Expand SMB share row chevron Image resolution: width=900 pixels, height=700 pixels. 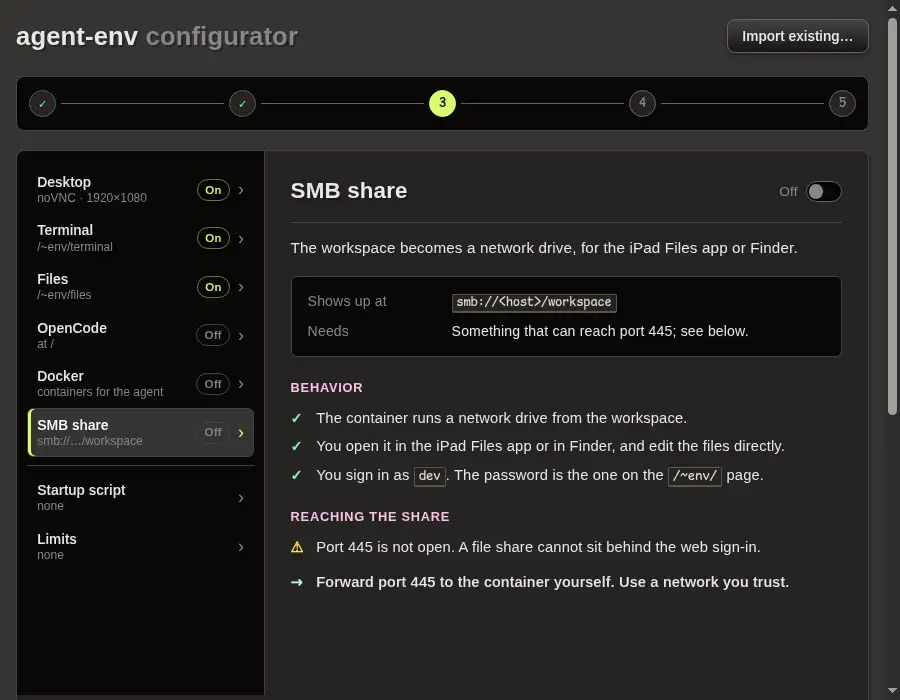point(241,433)
